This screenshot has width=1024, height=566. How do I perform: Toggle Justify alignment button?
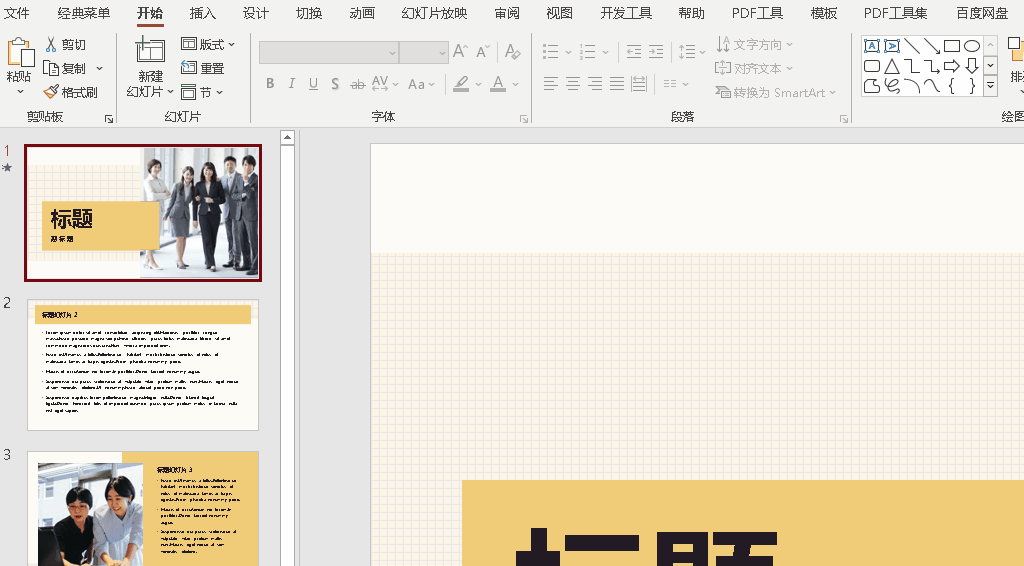(617, 84)
